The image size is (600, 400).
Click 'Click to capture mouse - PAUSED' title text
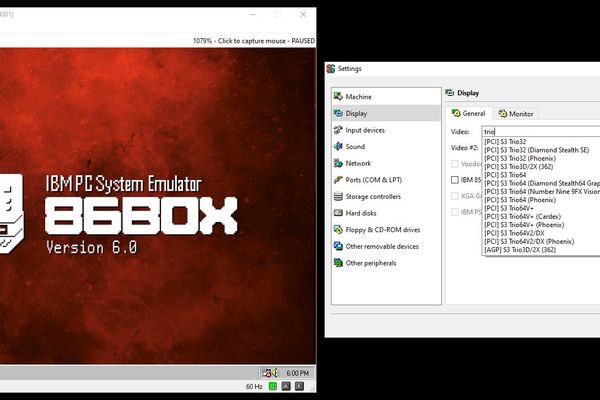tap(266, 41)
